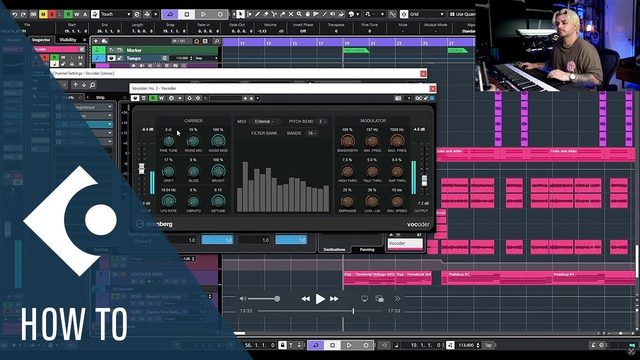The height and width of the screenshot is (360, 640).
Task: Select the Split scissors tool
Action: point(274,14)
